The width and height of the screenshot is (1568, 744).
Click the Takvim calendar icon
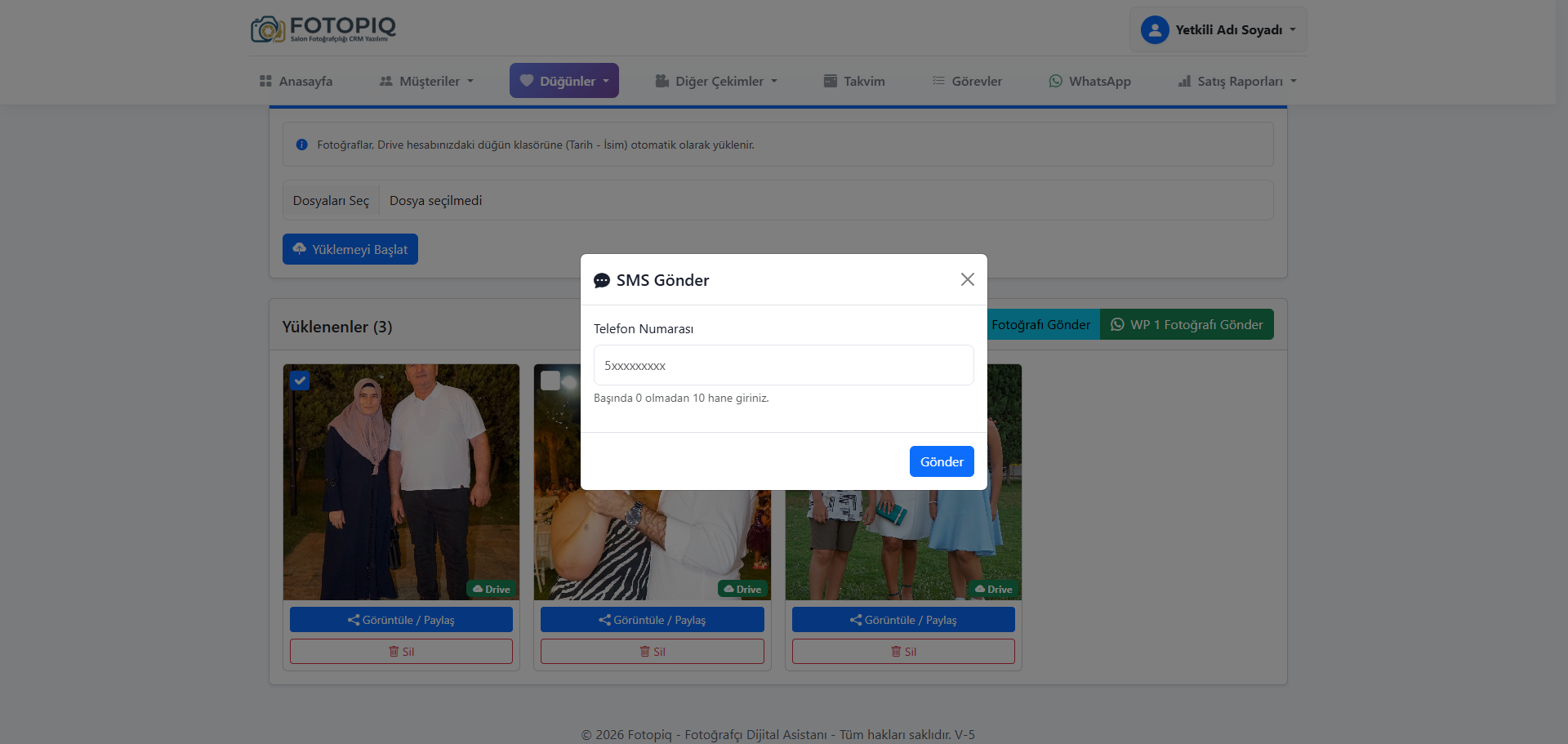pyautogui.click(x=830, y=81)
